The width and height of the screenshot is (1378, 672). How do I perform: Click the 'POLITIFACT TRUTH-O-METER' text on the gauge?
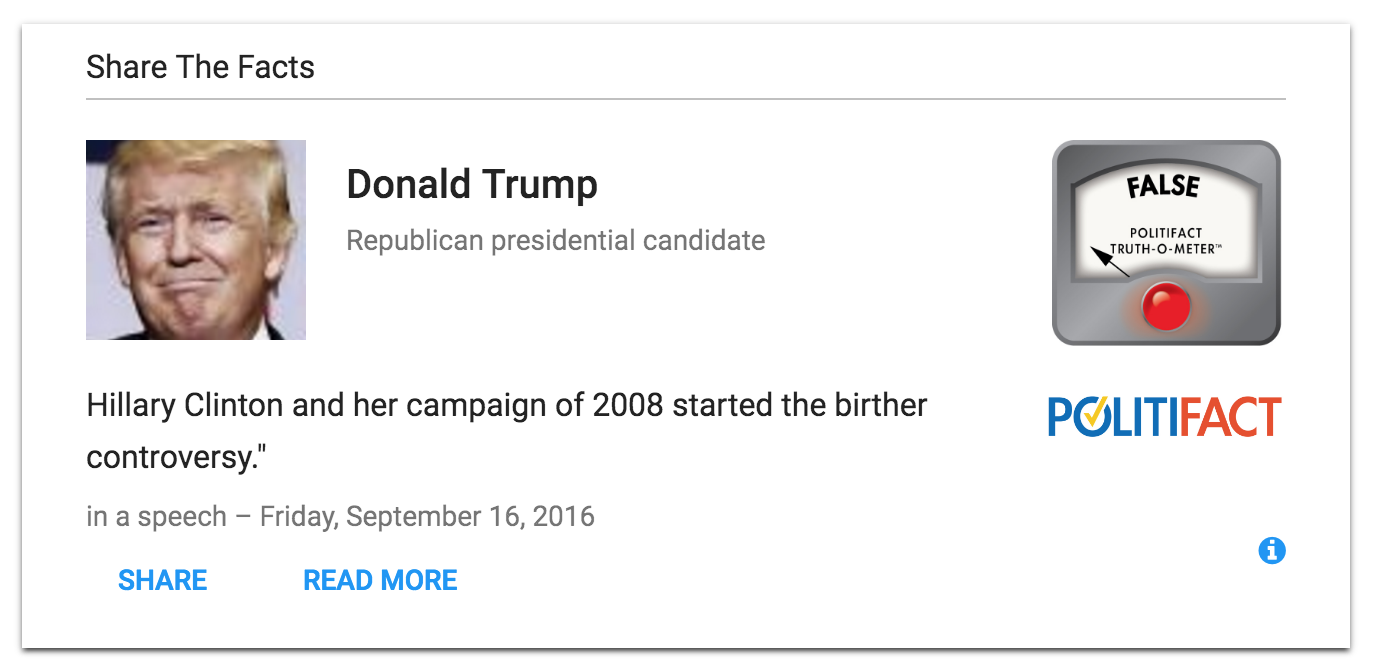click(1166, 241)
